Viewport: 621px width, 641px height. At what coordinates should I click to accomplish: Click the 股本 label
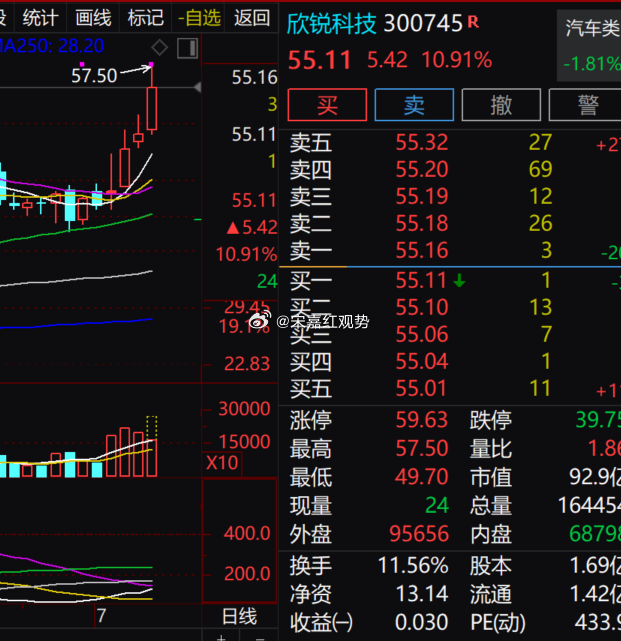coord(491,566)
